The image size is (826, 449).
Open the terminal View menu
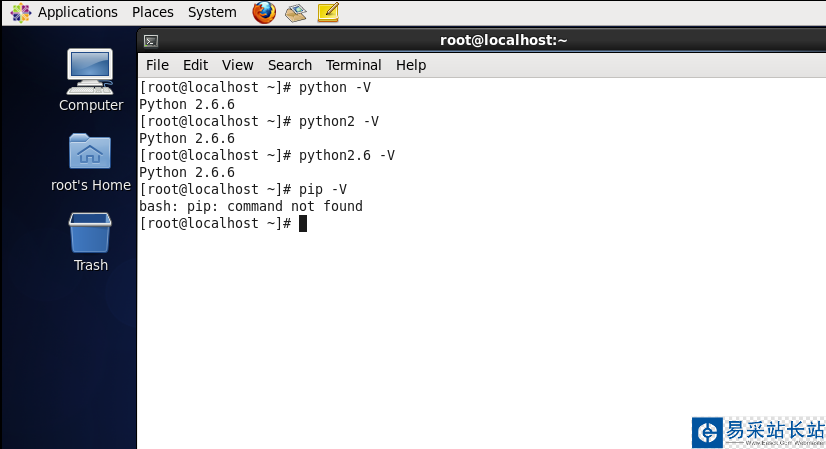pyautogui.click(x=237, y=65)
